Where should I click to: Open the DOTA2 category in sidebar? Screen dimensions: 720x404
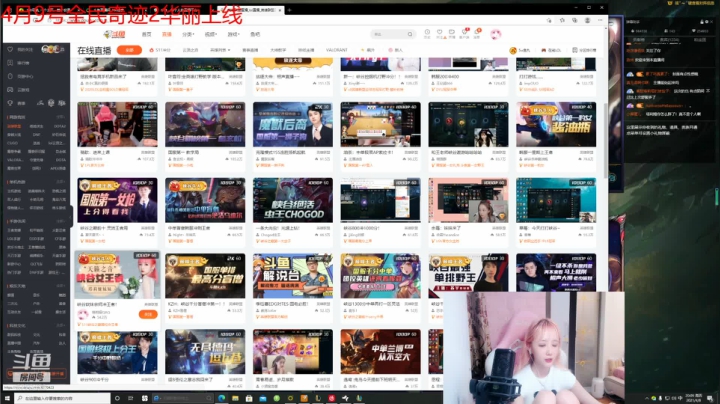point(60,126)
